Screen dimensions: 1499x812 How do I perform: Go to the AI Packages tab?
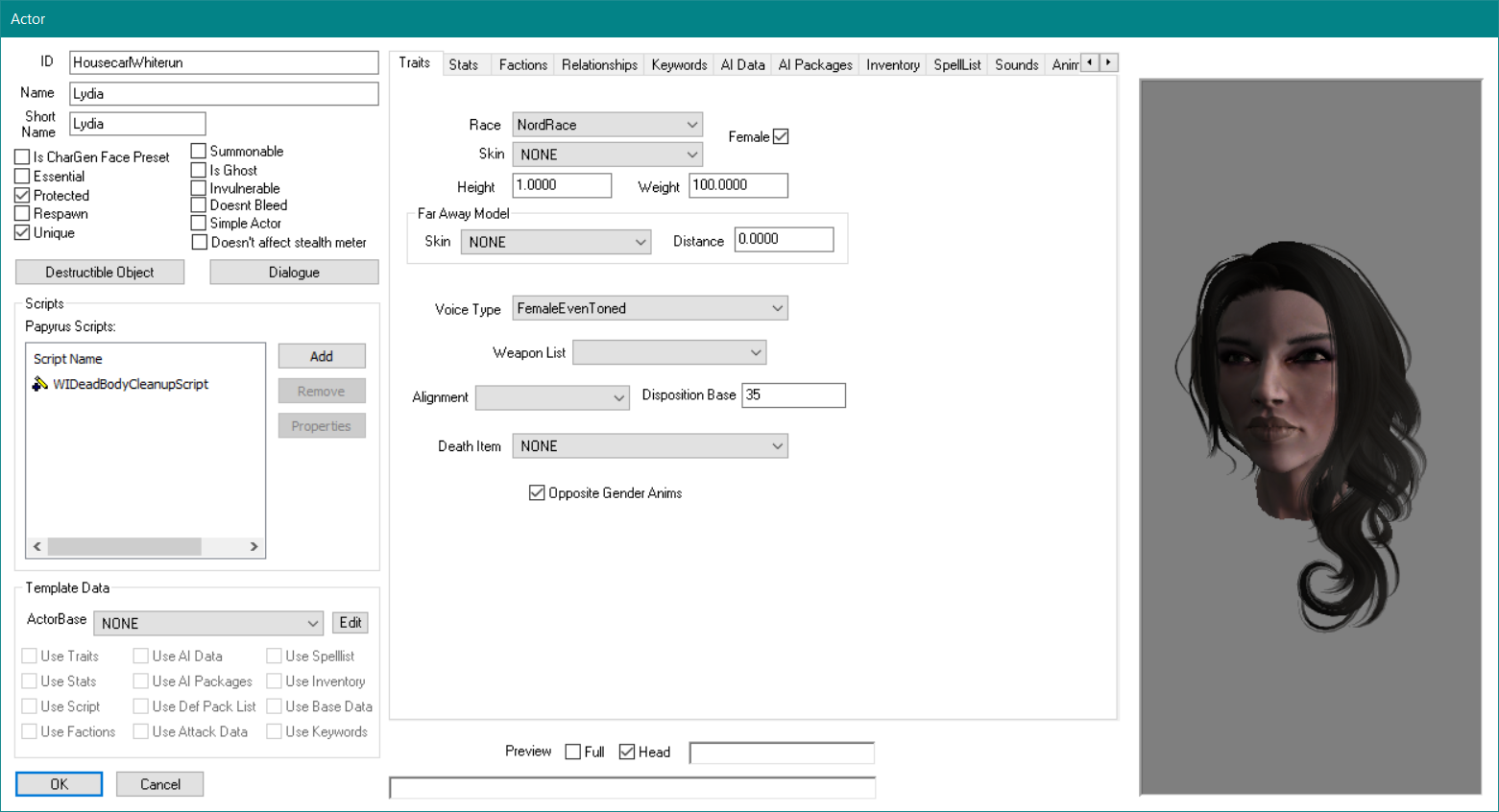(x=814, y=64)
